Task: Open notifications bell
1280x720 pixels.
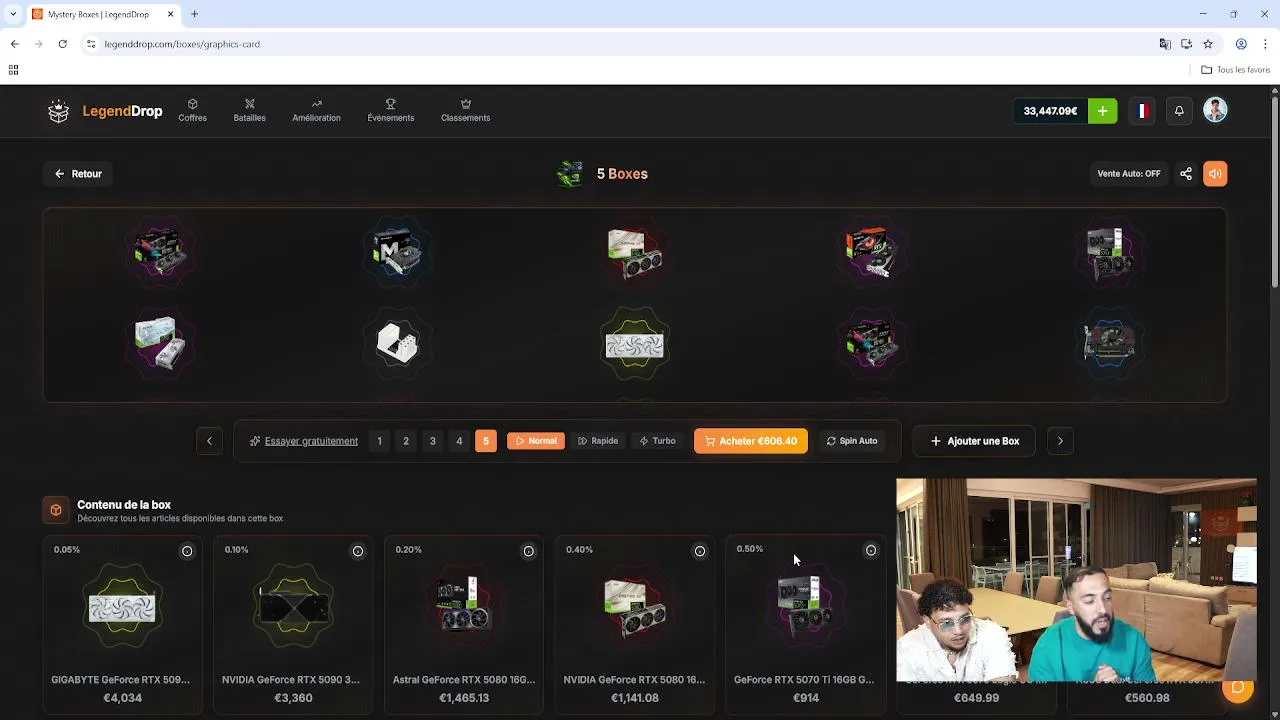Action: pos(1179,111)
